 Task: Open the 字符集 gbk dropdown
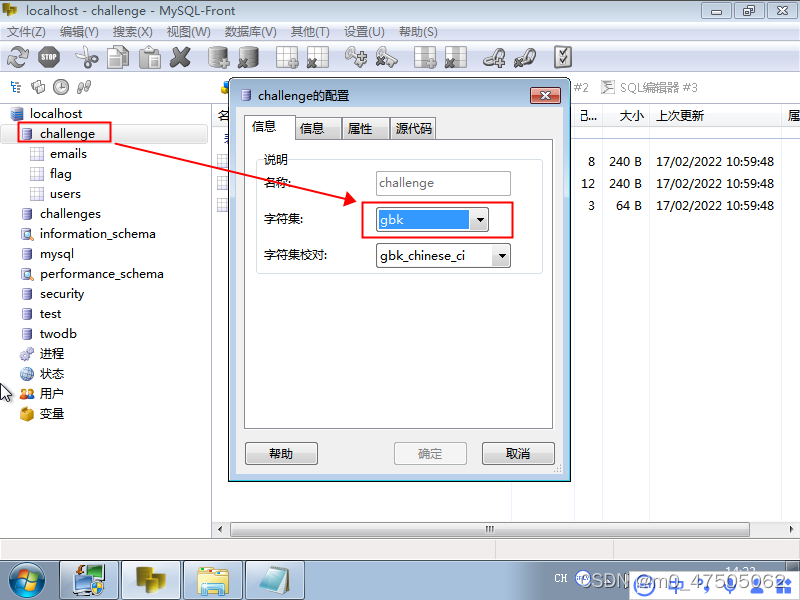pos(480,220)
